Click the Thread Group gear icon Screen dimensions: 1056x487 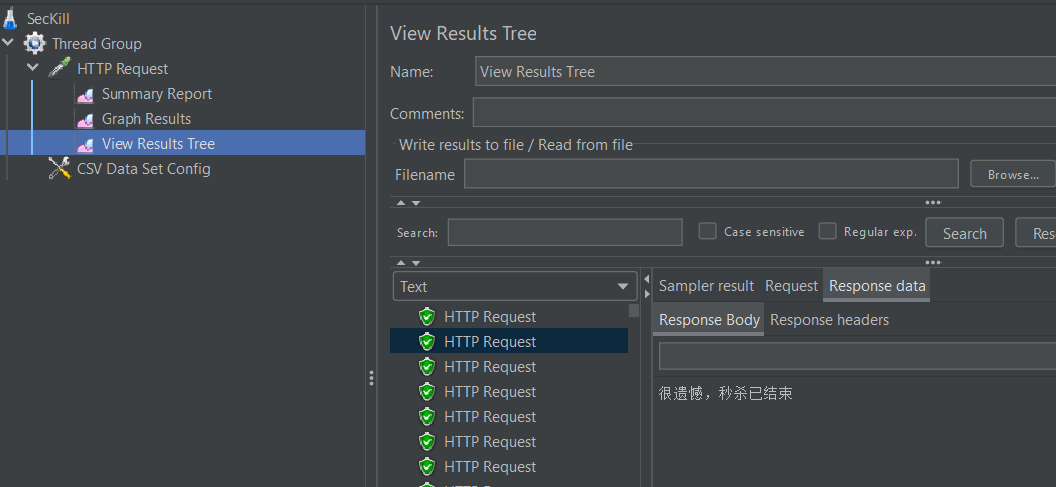tap(34, 44)
